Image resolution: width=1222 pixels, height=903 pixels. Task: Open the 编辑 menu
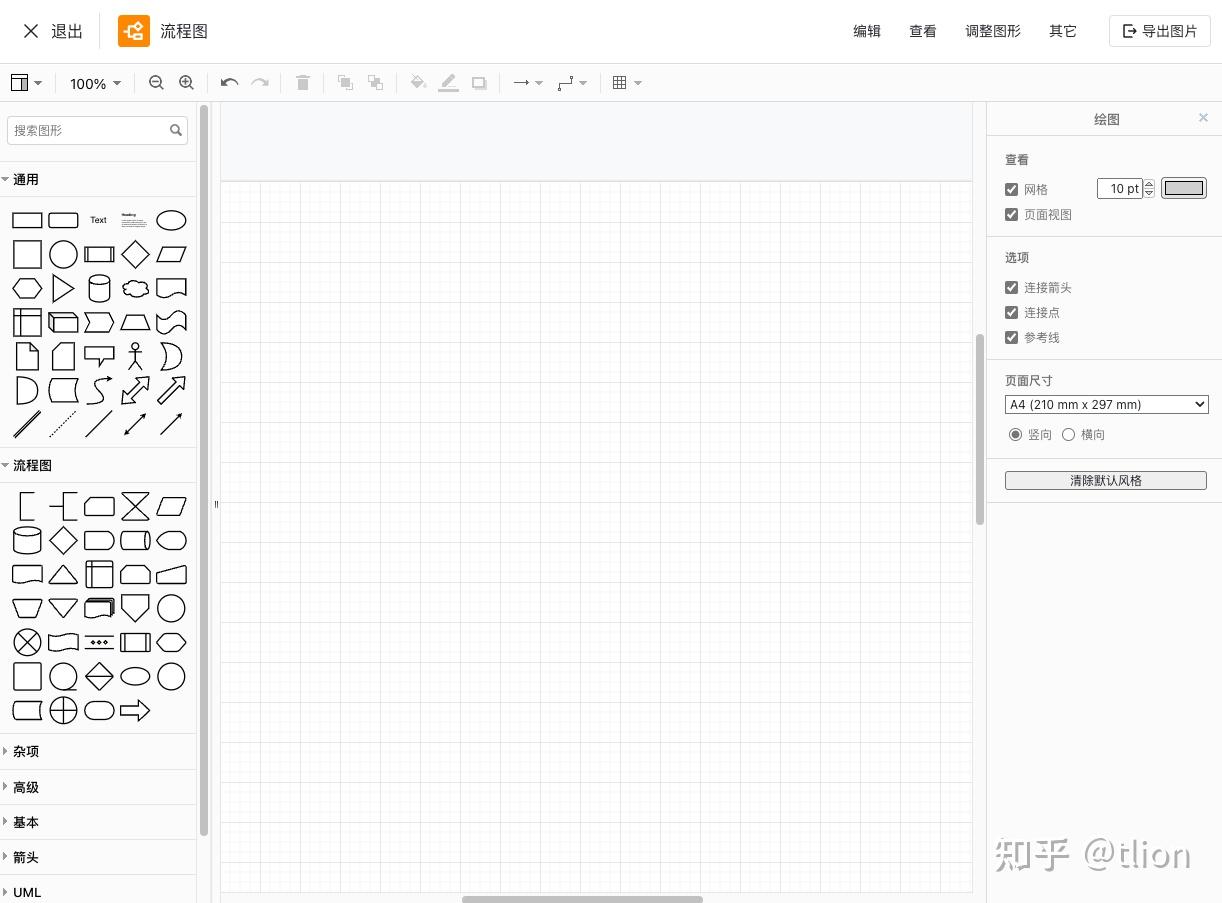pos(867,31)
